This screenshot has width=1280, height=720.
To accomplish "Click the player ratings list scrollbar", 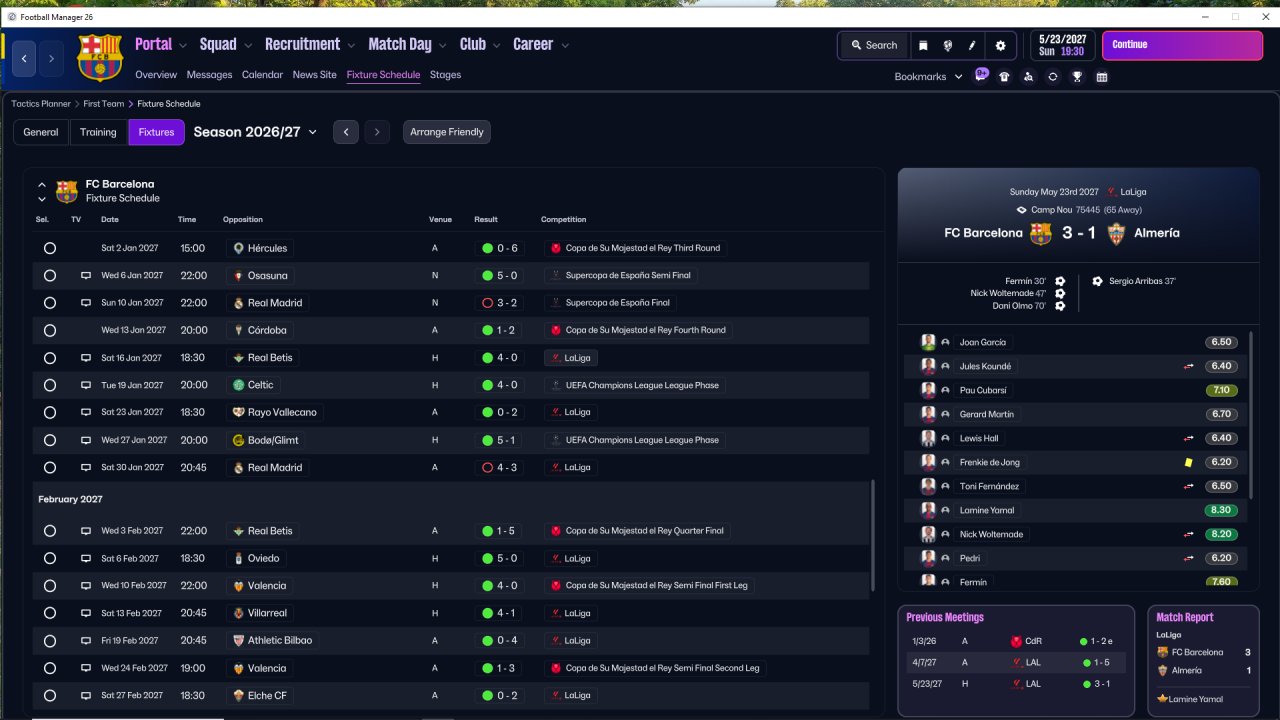I will (x=1250, y=415).
